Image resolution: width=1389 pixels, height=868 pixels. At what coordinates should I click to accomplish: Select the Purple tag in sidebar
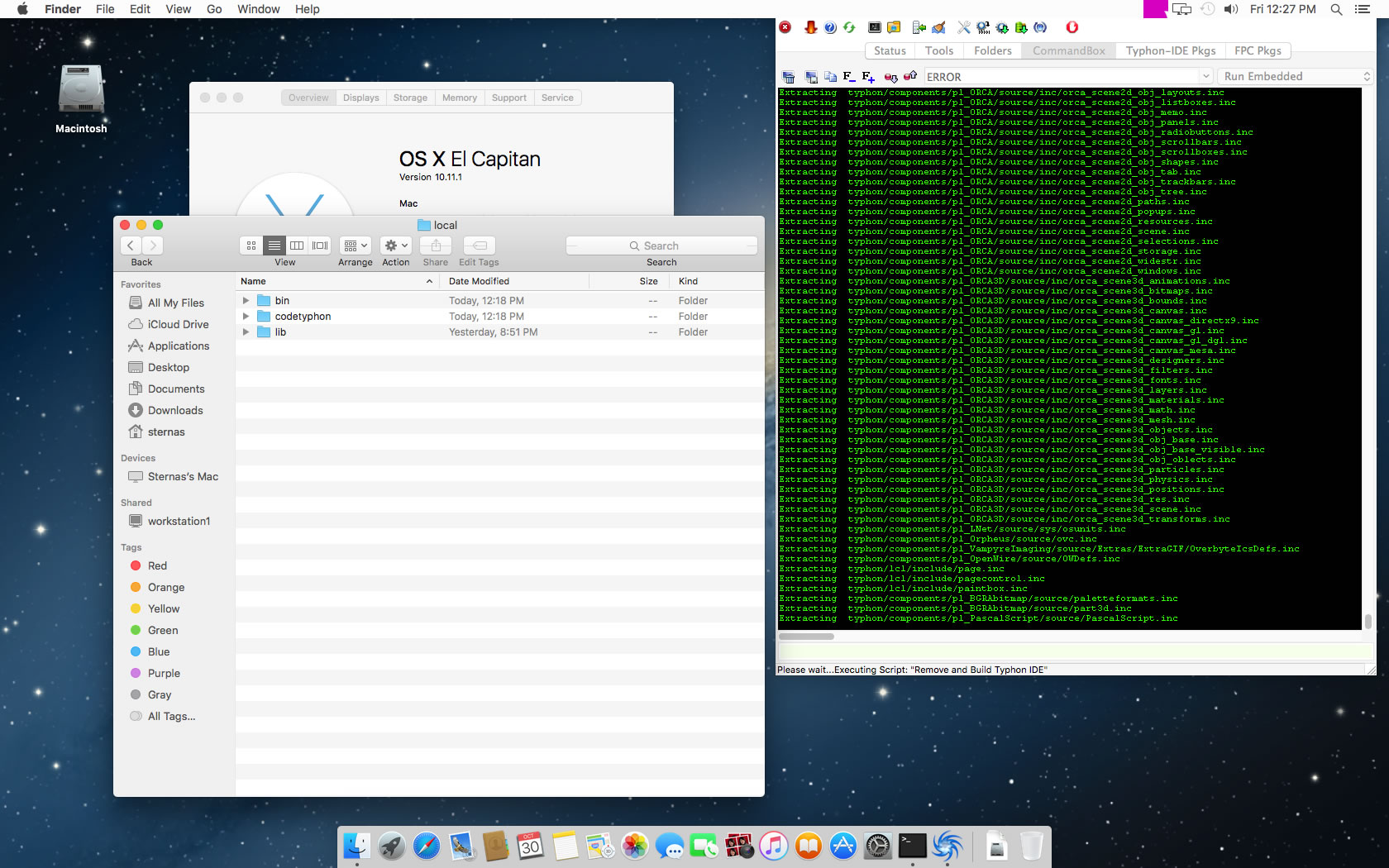tap(164, 673)
